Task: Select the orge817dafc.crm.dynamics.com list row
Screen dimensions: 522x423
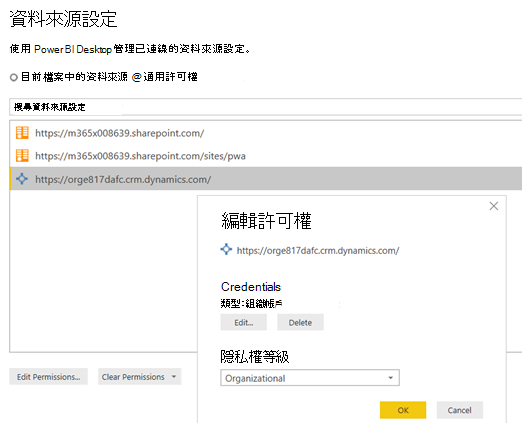Action: pos(266,179)
